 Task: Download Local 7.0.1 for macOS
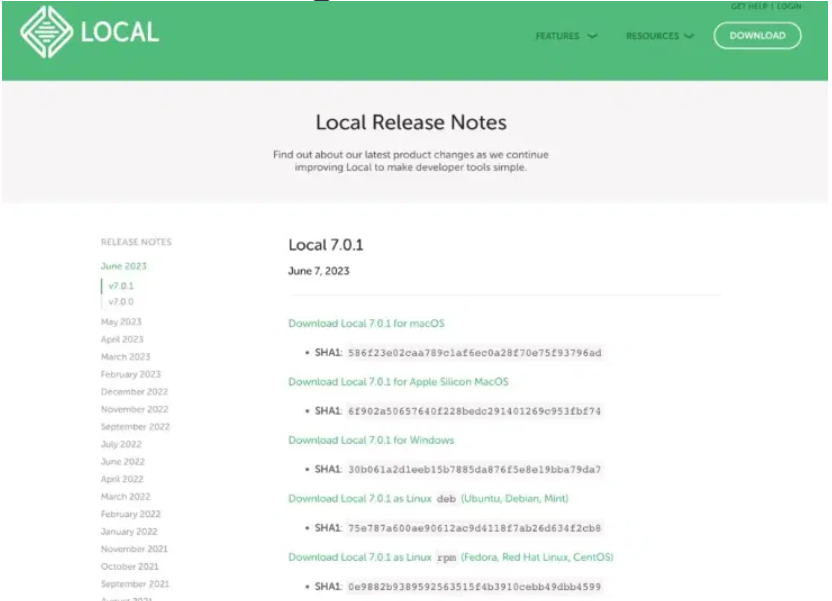[366, 324]
